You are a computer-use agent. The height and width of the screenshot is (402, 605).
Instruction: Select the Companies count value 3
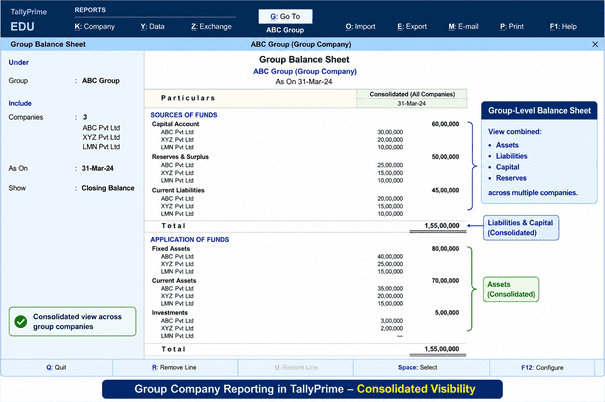(x=85, y=117)
